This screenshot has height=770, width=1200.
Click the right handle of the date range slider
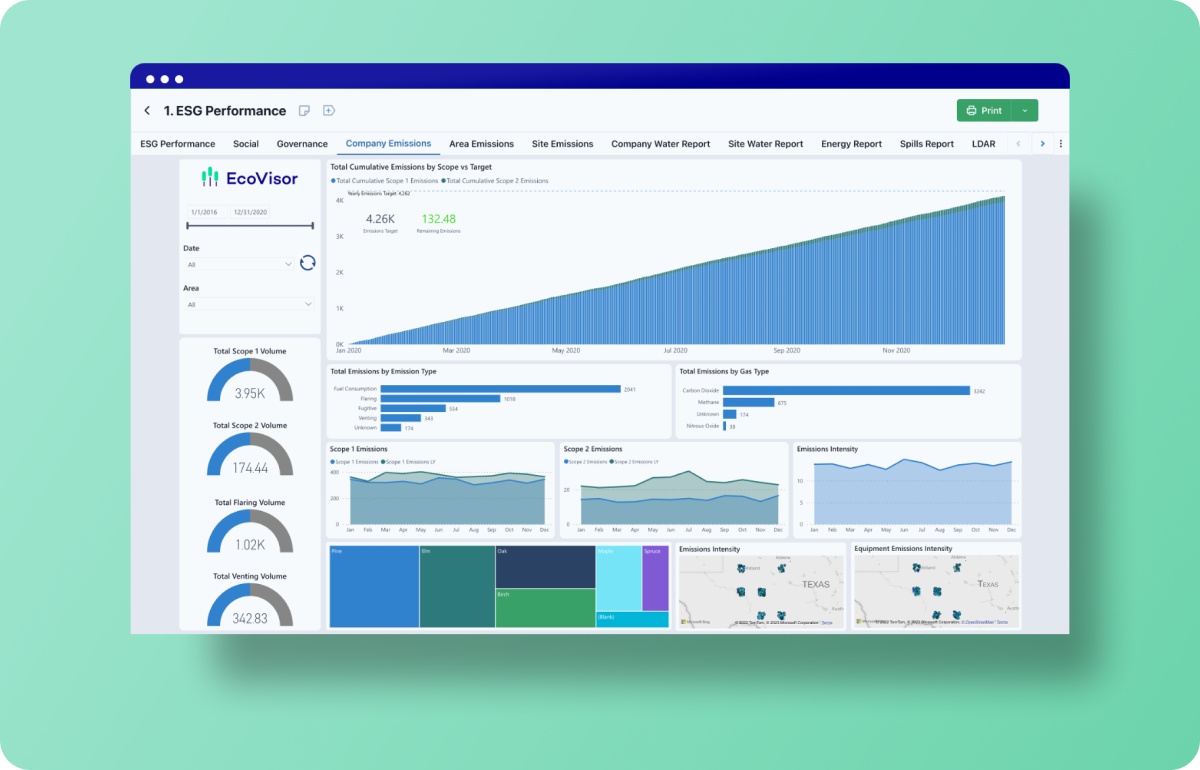pyautogui.click(x=312, y=226)
